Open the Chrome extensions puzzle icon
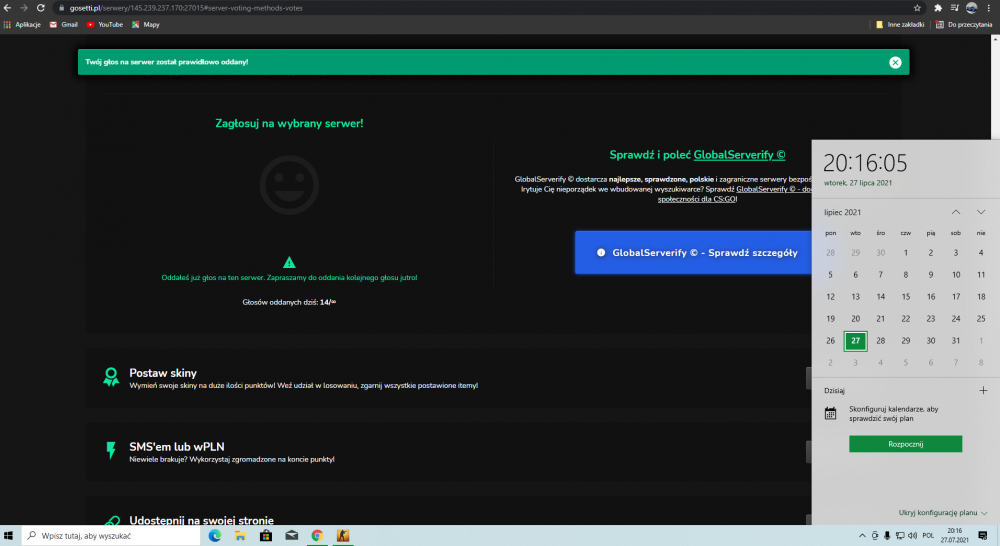This screenshot has height=546, width=1000. (x=938, y=8)
